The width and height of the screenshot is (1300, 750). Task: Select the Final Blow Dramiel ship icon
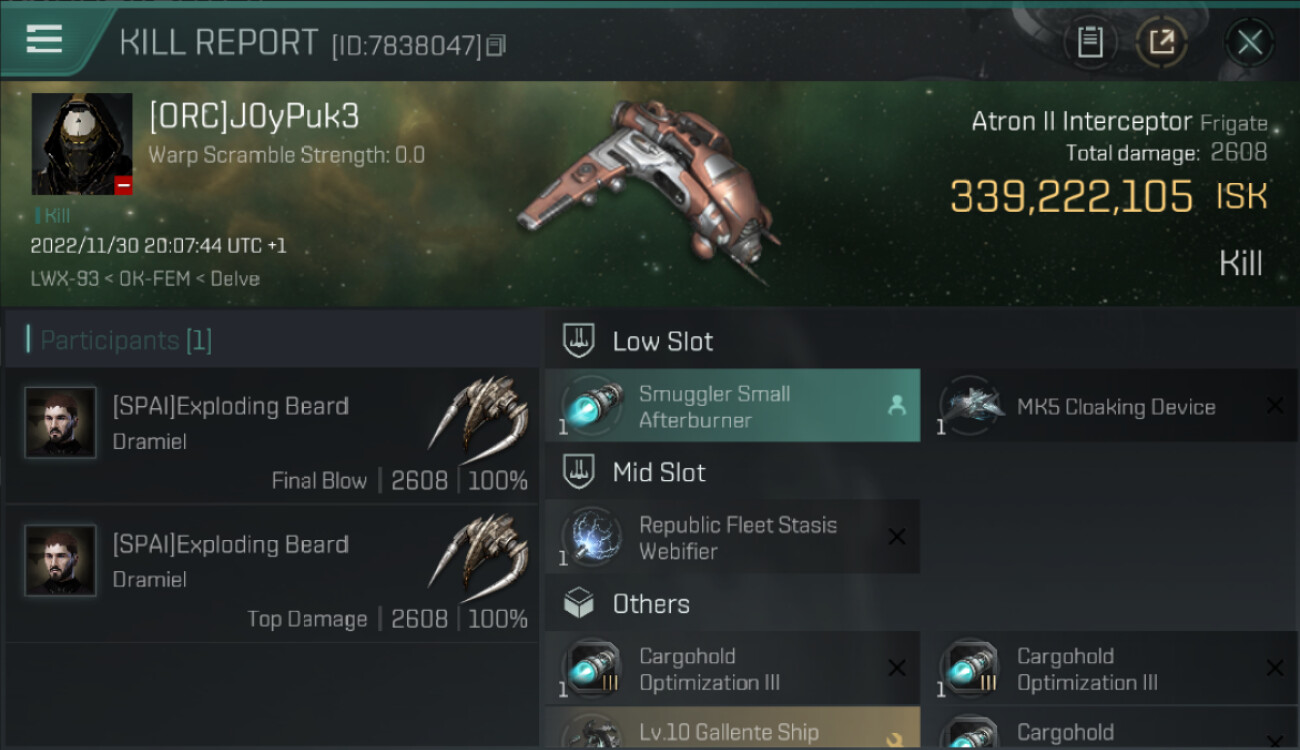(479, 419)
